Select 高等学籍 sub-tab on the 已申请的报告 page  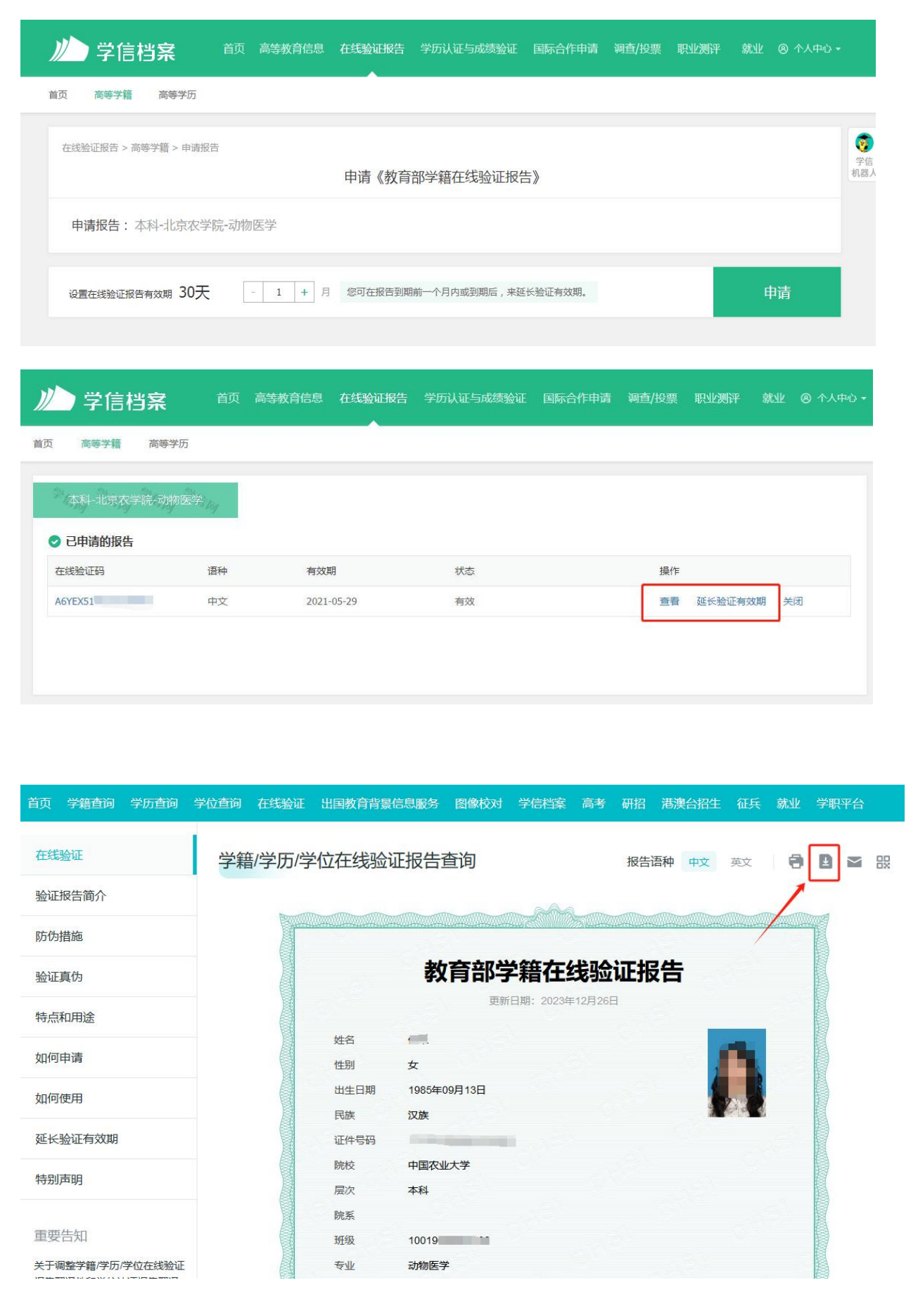(101, 444)
